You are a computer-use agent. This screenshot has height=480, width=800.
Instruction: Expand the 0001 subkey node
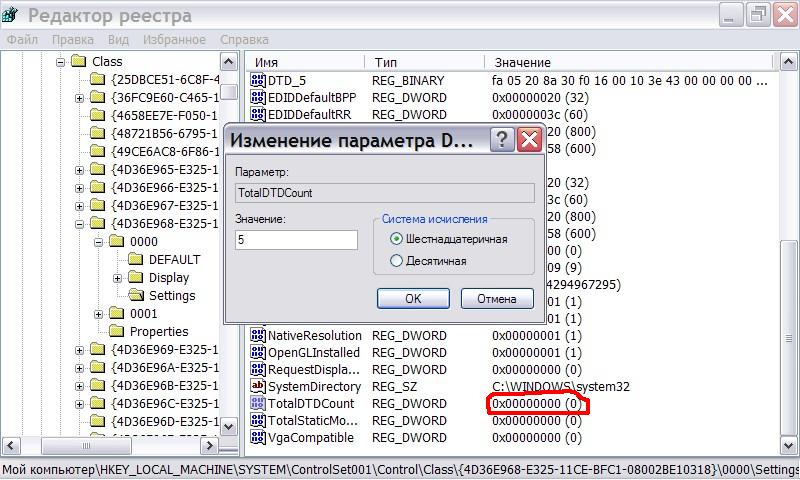(99, 314)
